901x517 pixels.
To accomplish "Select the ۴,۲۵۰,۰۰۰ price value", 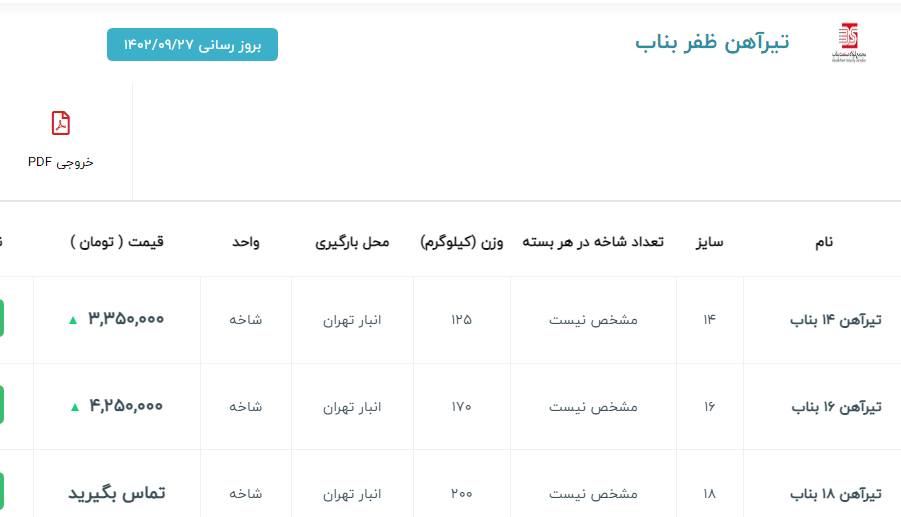I will pyautogui.click(x=126, y=406).
